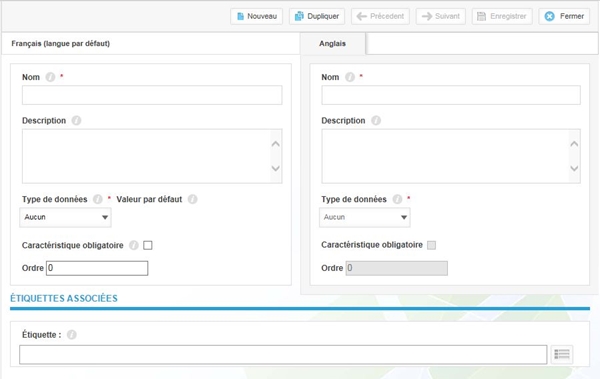The width and height of the screenshot is (600, 379).
Task: Toggle English Caractéristique obligatoire checkbox
Action: pyautogui.click(x=431, y=245)
